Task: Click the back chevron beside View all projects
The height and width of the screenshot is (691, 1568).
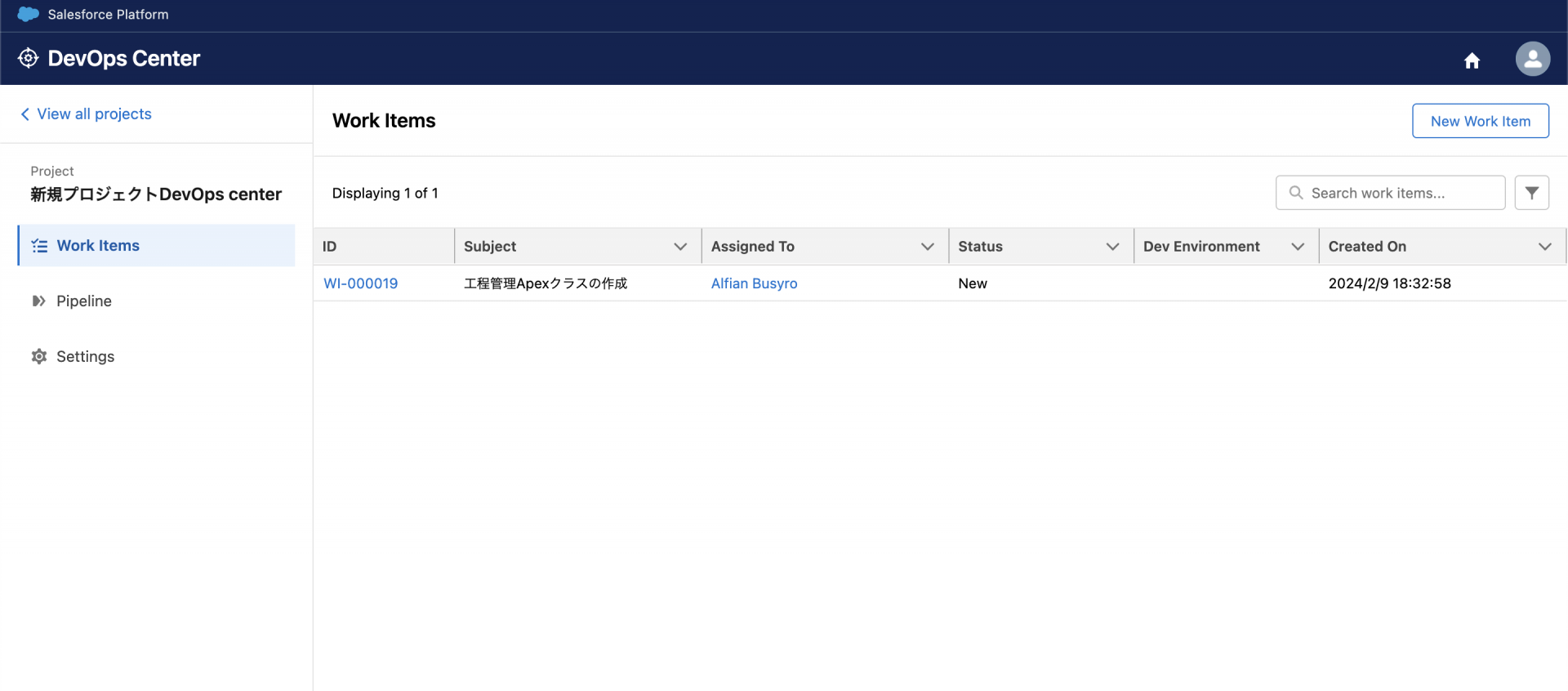Action: tap(25, 114)
